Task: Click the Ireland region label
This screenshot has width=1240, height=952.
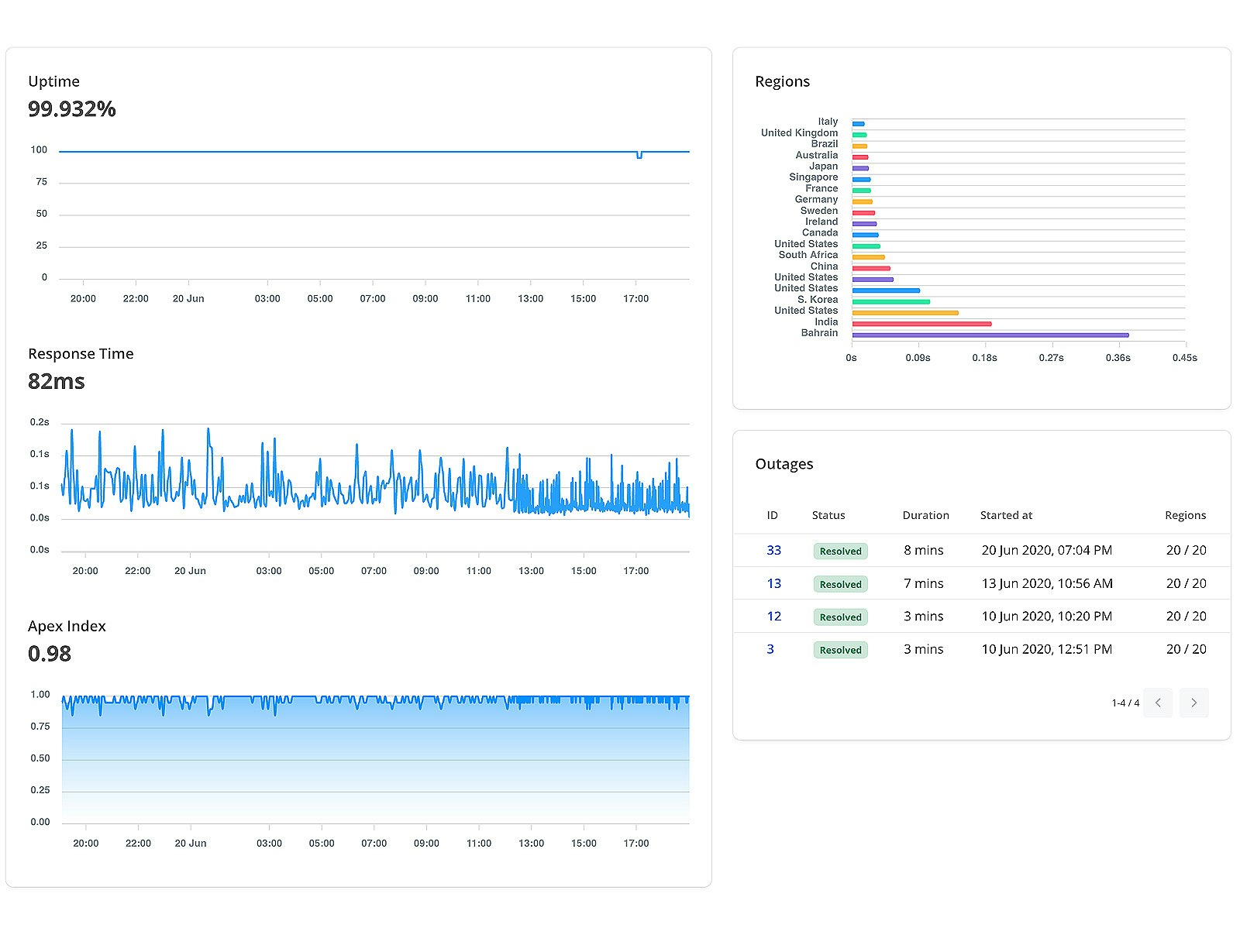Action: coord(821,222)
